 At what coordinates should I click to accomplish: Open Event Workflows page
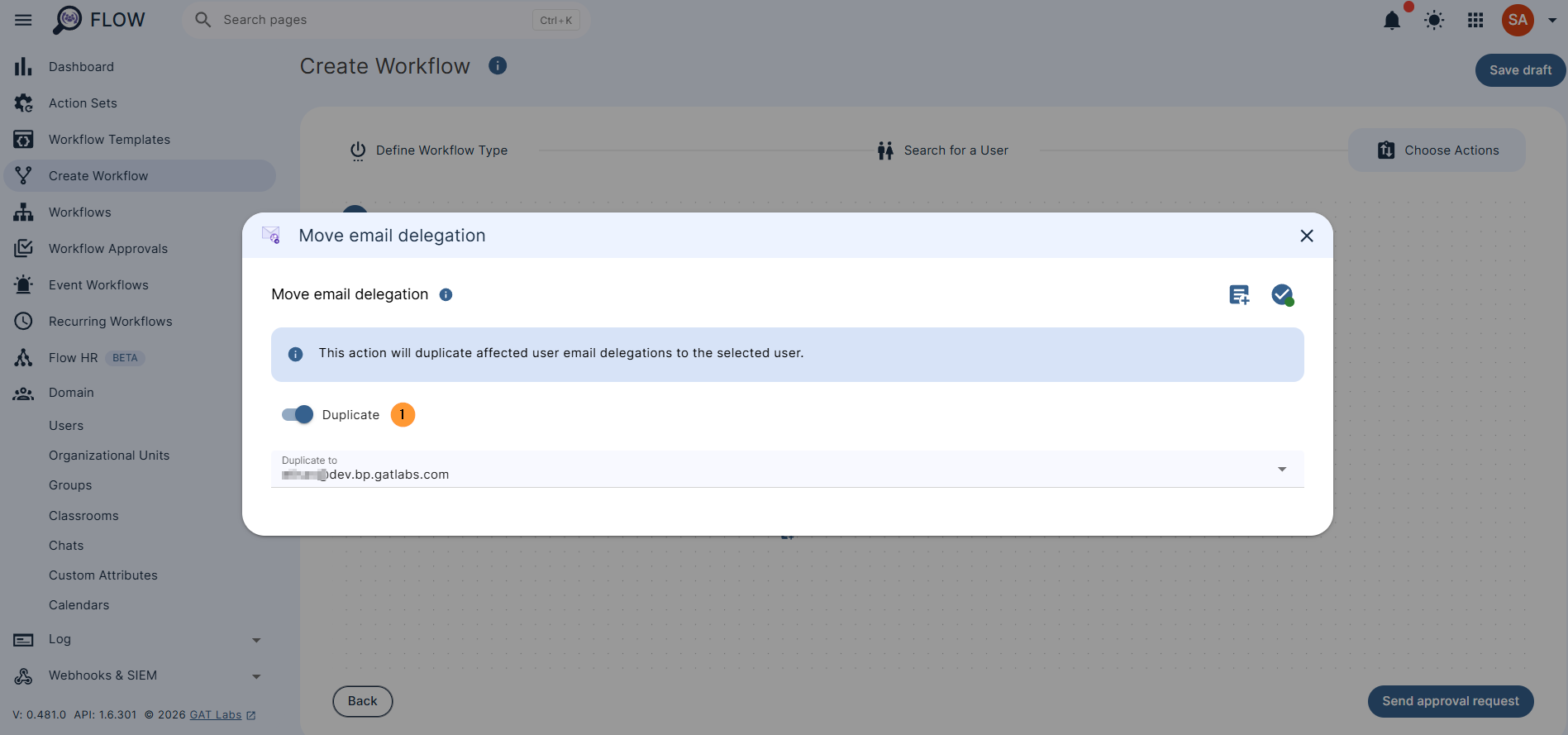(x=98, y=285)
